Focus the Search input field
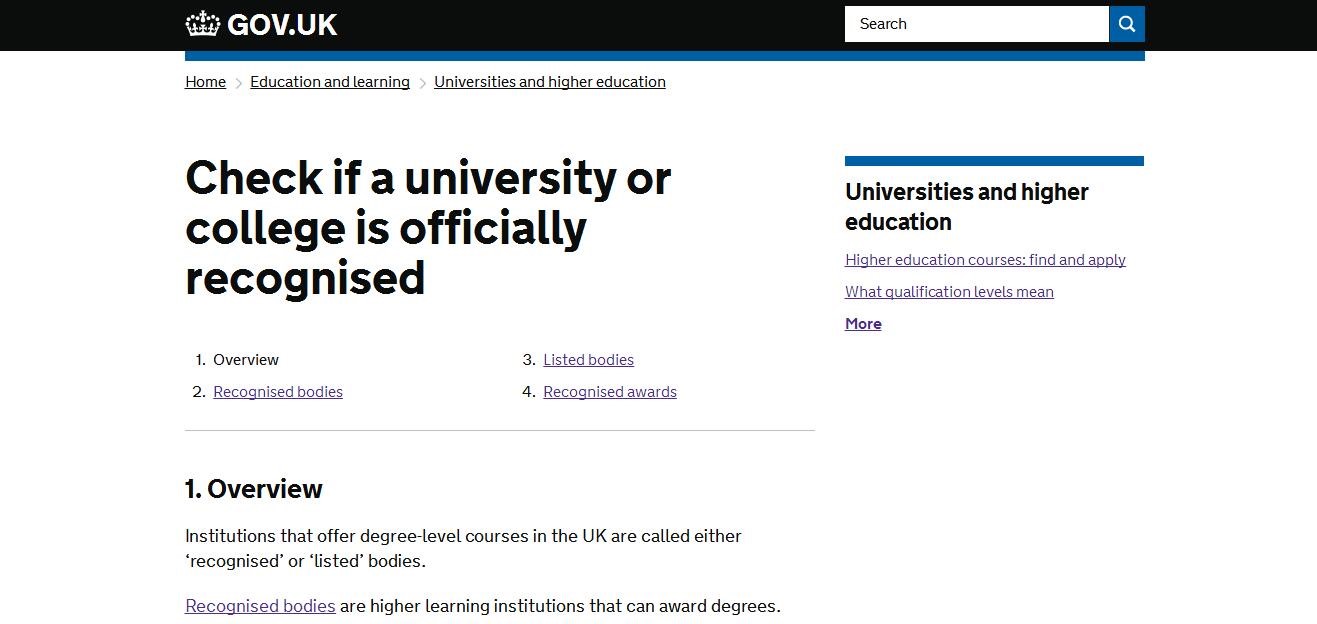The height and width of the screenshot is (624, 1317). (975, 24)
